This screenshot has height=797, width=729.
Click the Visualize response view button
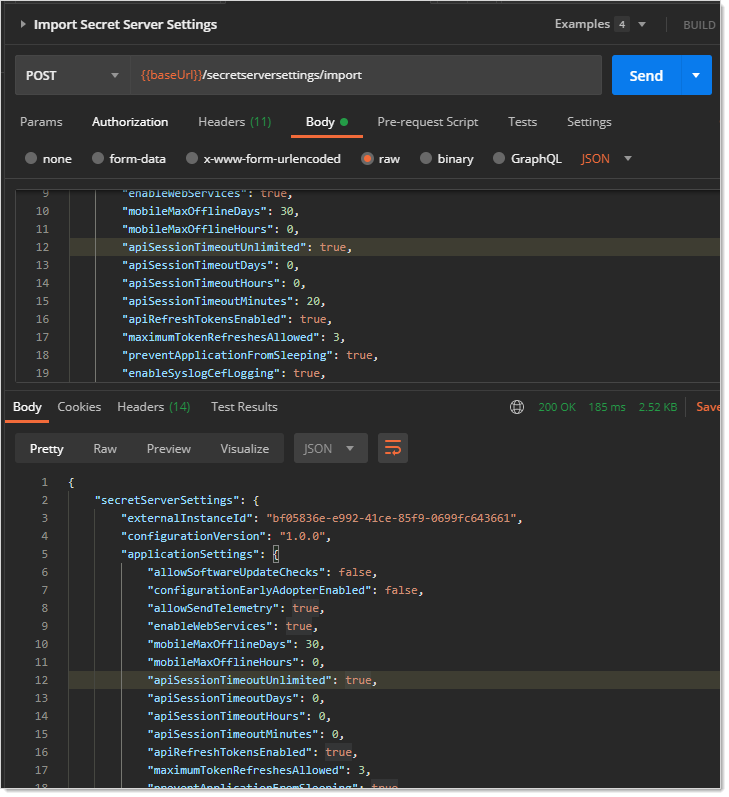(x=245, y=448)
